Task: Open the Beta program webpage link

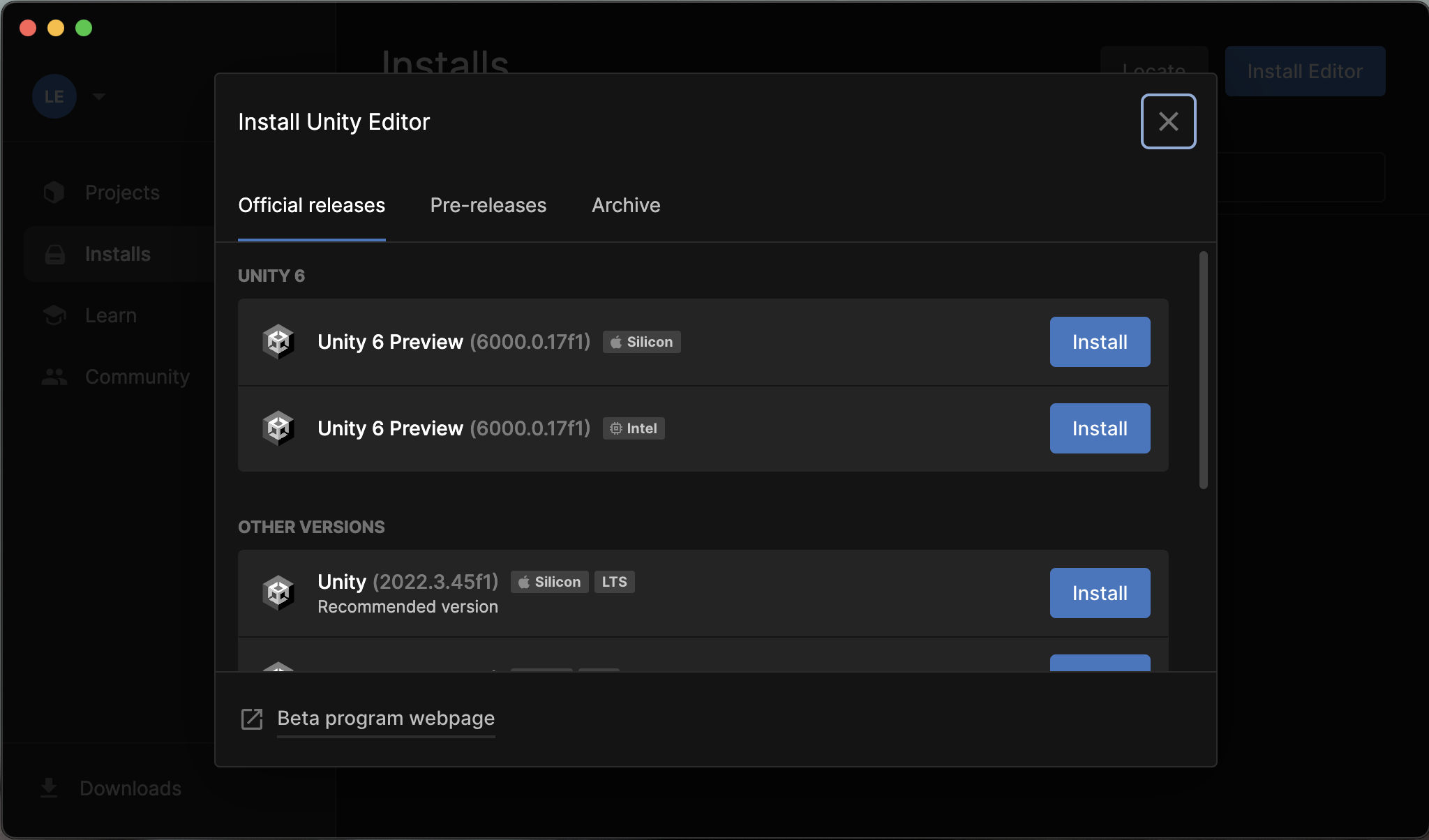Action: click(386, 719)
